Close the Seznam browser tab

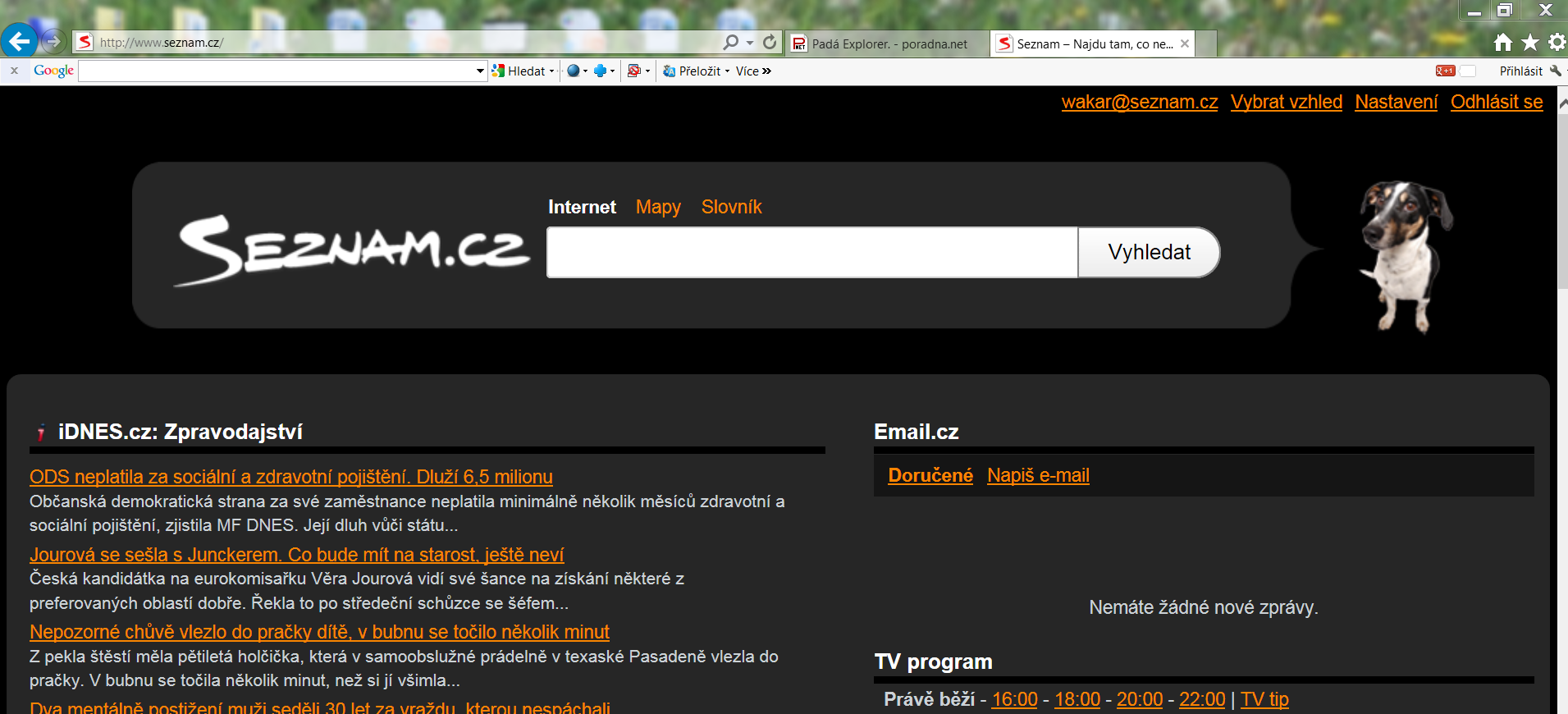1185,43
